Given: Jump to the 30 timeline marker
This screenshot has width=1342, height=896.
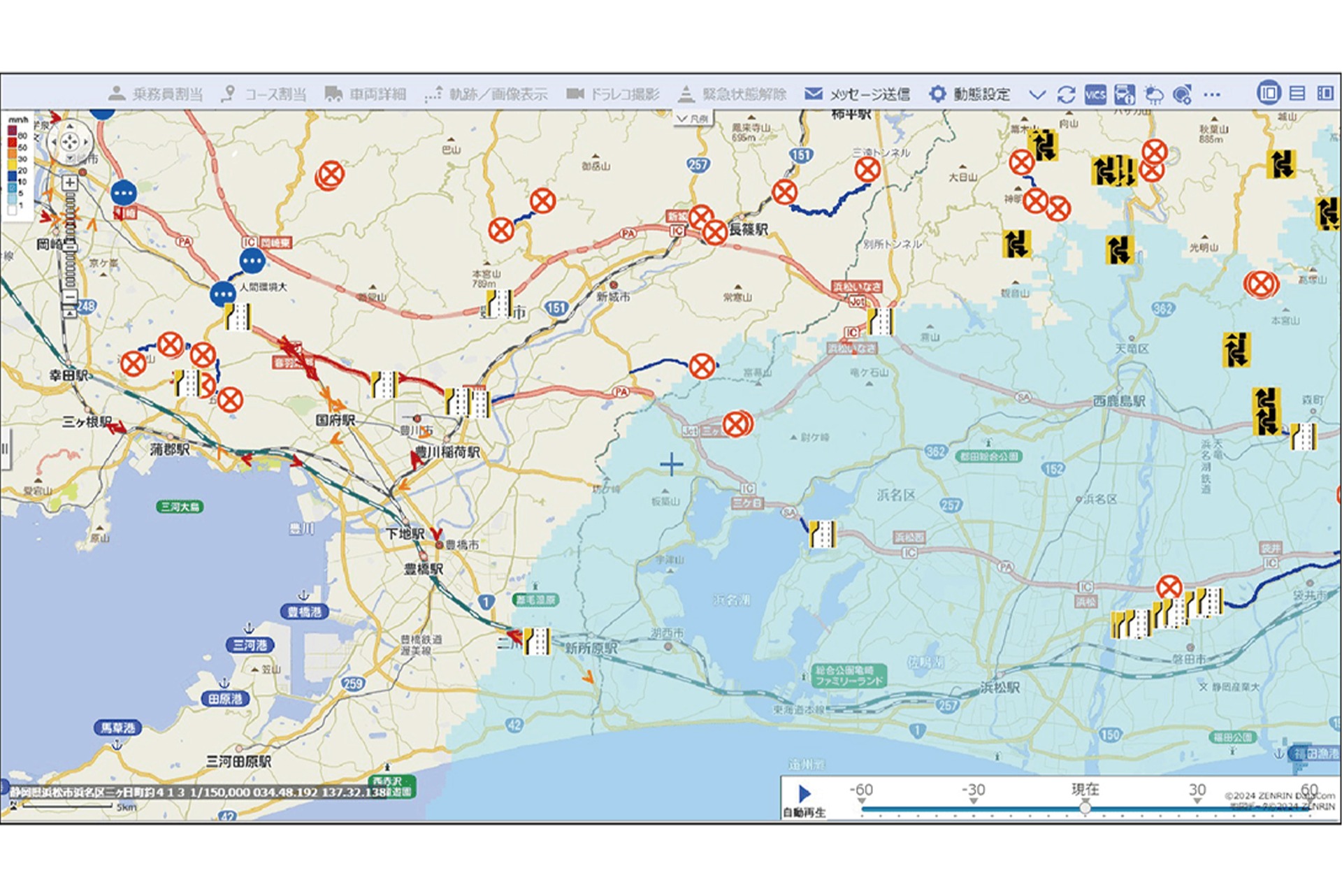Looking at the screenshot, I should (x=1197, y=792).
